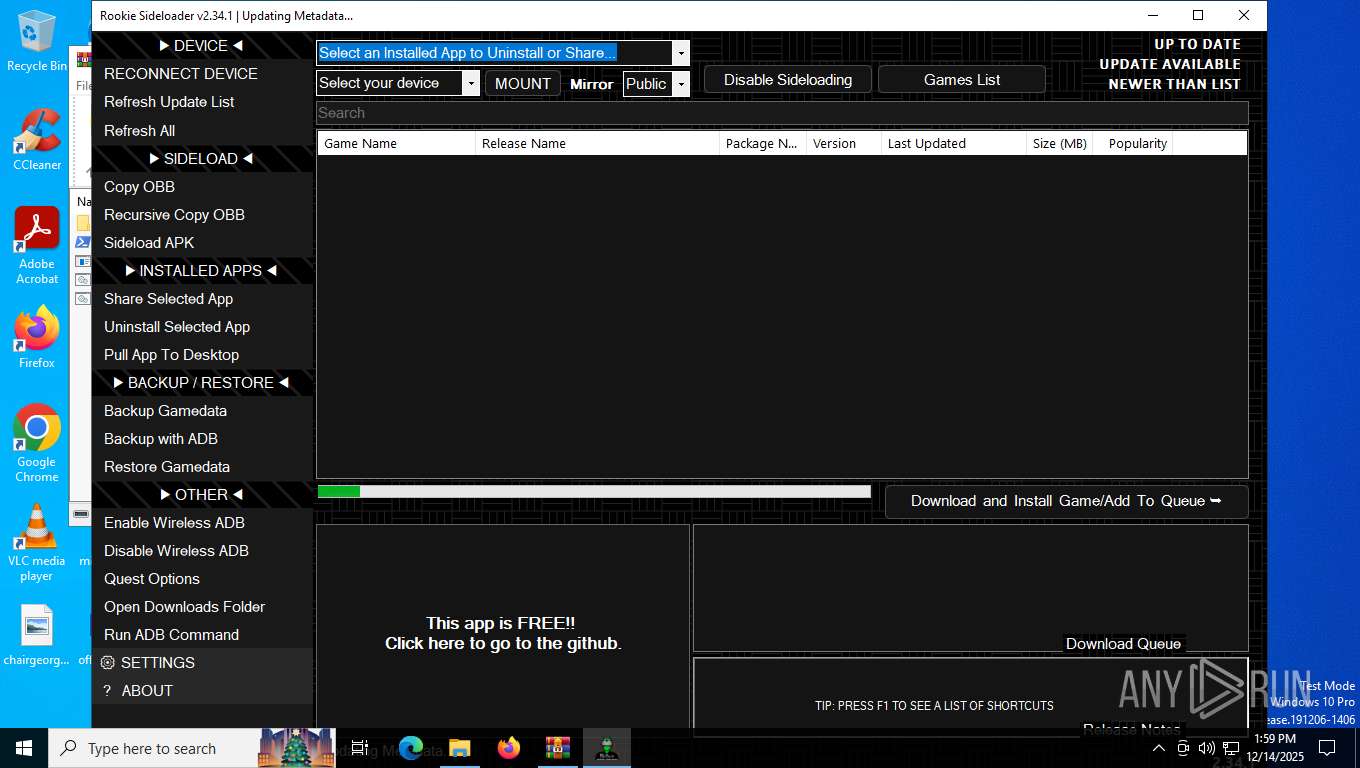Sort by Game Name column header
Image resolution: width=1360 pixels, height=768 pixels.
(x=397, y=143)
